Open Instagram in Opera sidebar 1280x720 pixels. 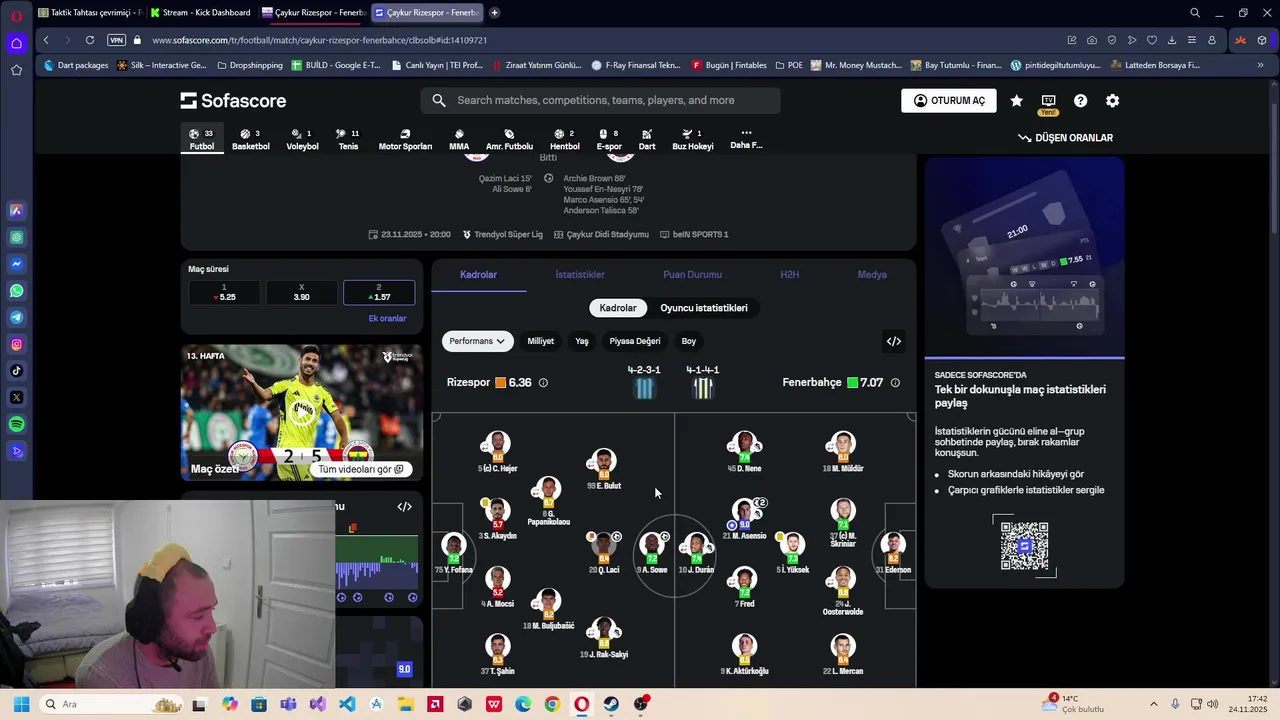16,345
